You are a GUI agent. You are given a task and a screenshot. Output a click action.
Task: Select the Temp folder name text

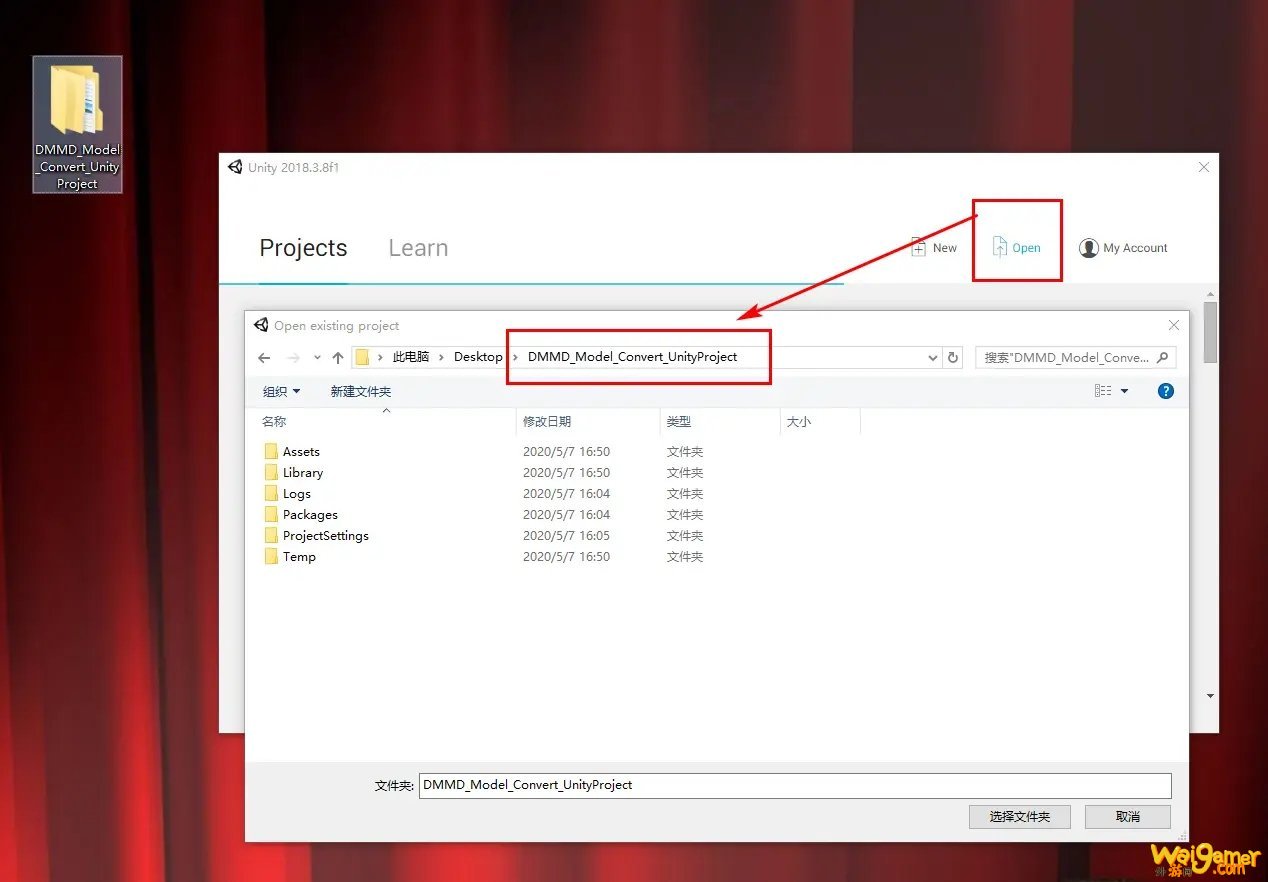pos(299,557)
